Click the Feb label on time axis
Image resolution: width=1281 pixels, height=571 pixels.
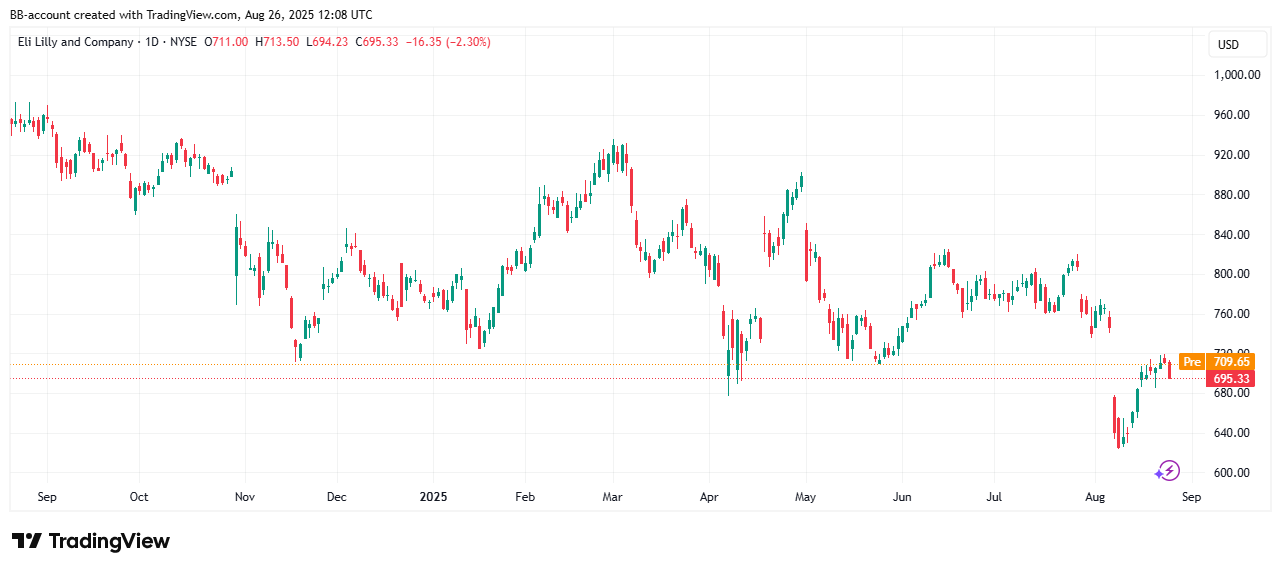pos(527,496)
